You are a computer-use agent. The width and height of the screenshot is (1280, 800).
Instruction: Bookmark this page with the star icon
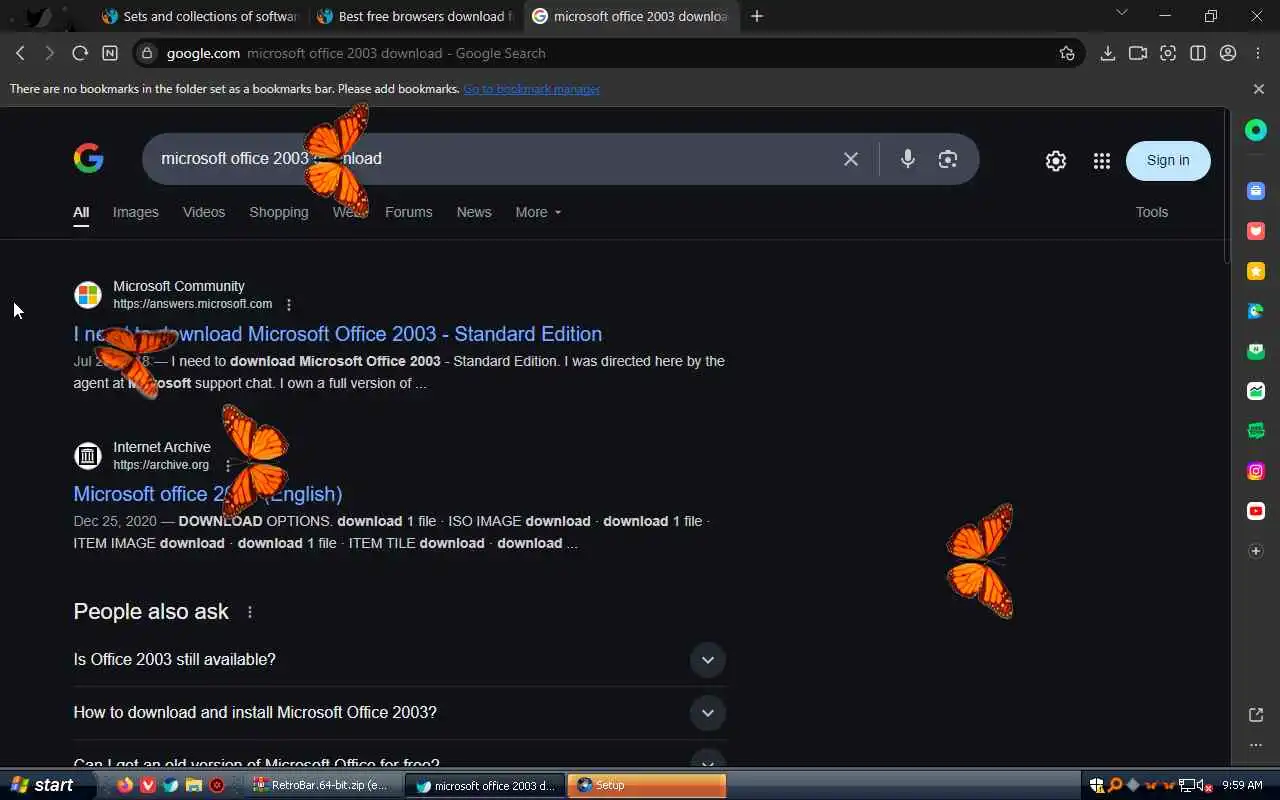tap(1067, 53)
